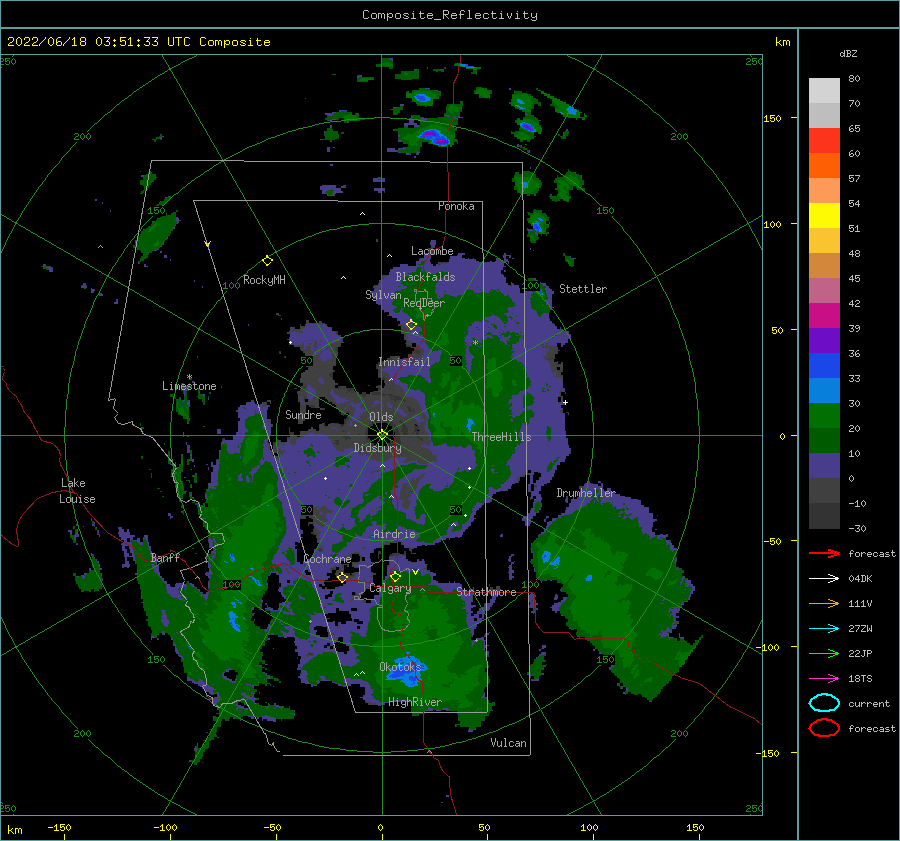Click the Airdrie label
900x841 pixels.
tap(394, 534)
